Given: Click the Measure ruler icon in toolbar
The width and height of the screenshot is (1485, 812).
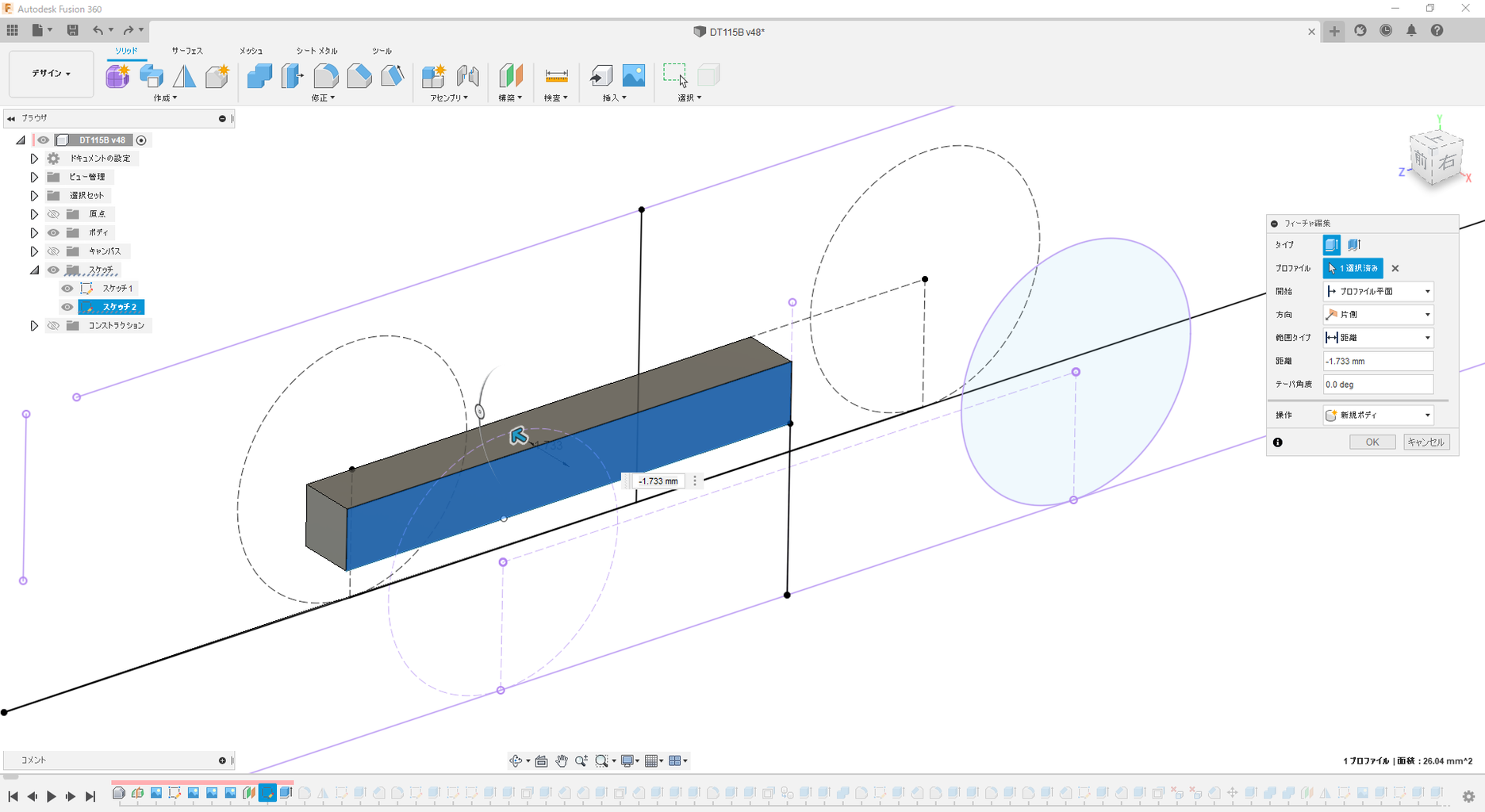Looking at the screenshot, I should 556,76.
